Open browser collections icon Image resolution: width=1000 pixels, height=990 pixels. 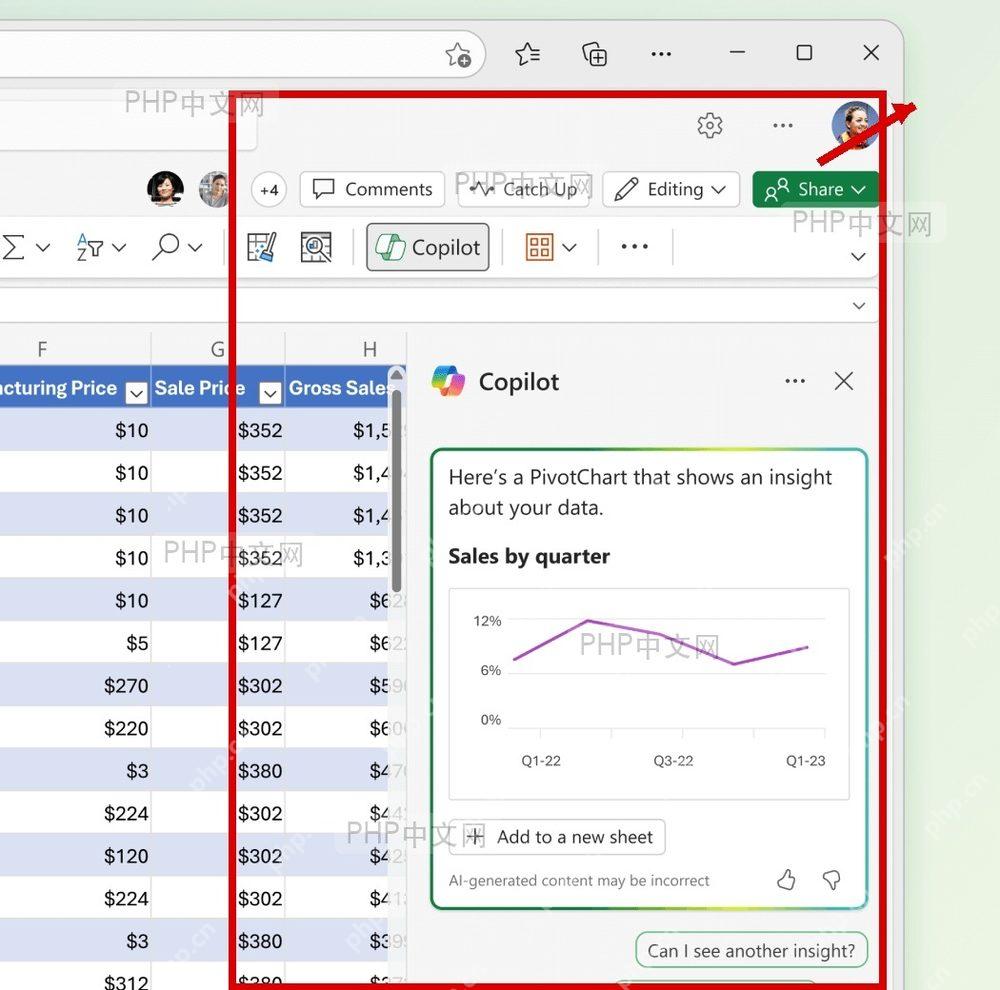(x=594, y=54)
